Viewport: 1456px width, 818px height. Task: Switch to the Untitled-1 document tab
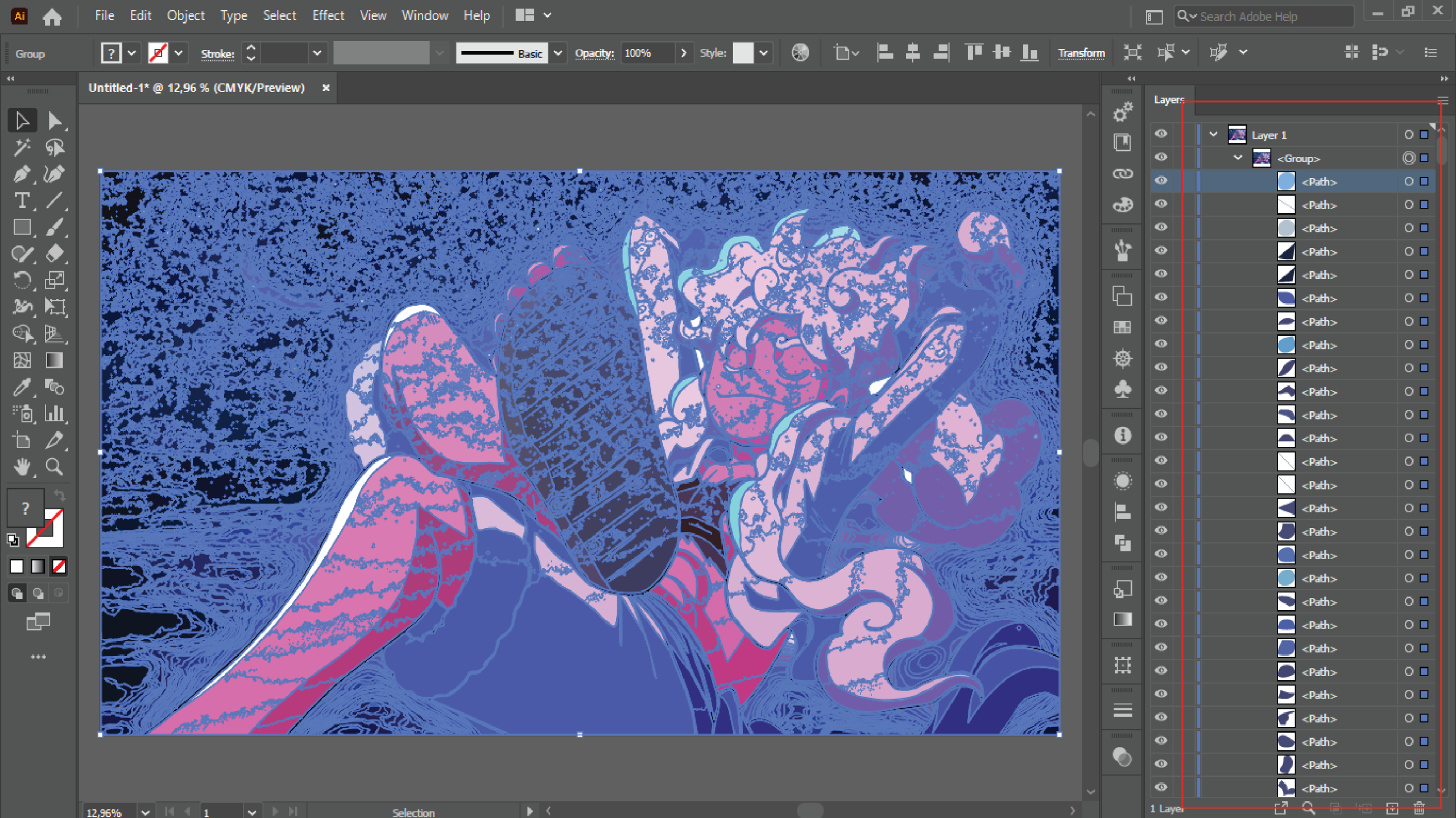pos(197,88)
